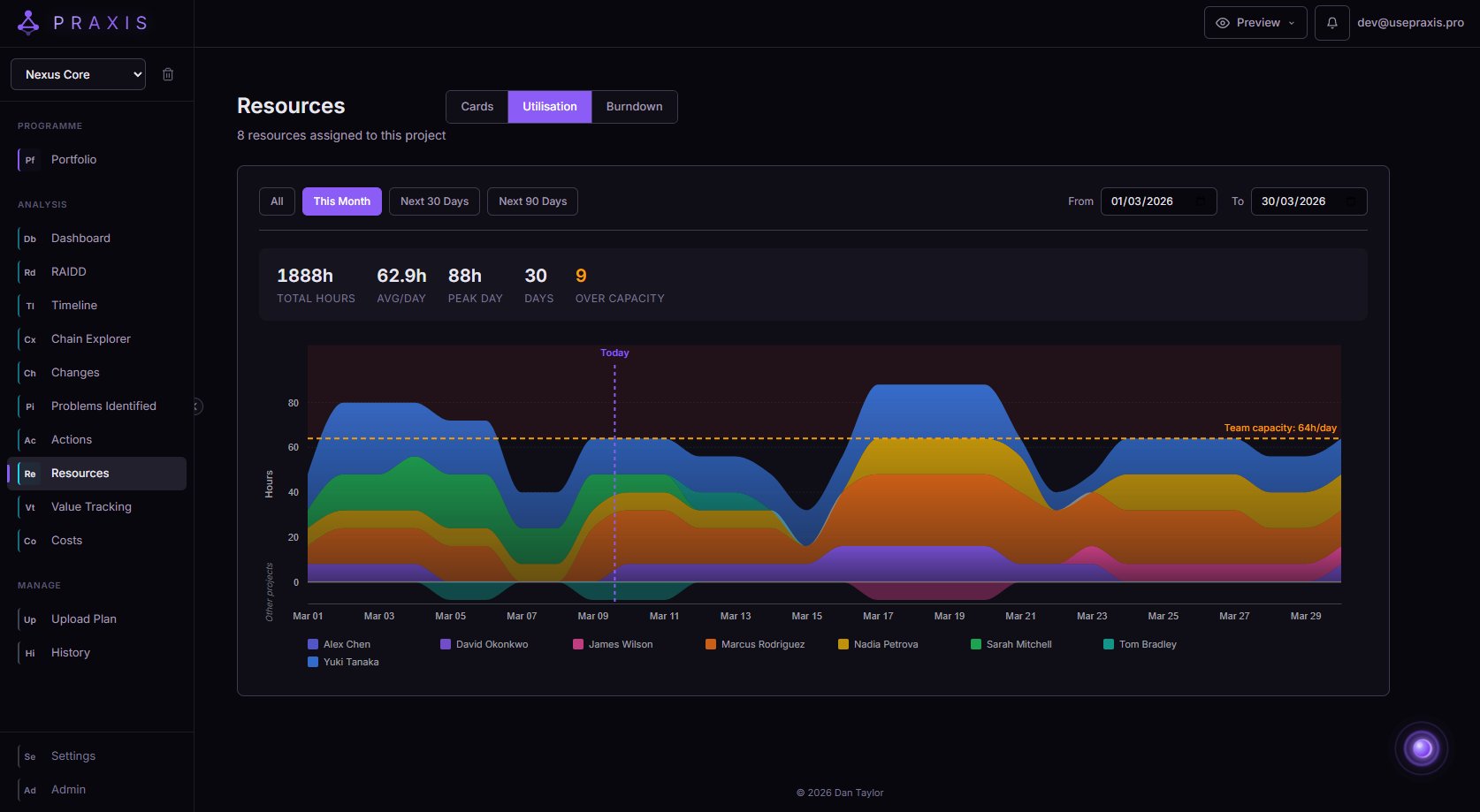Screen dimensions: 1480x812
Task: Switch to the Cards tab
Action: pyautogui.click(x=477, y=106)
